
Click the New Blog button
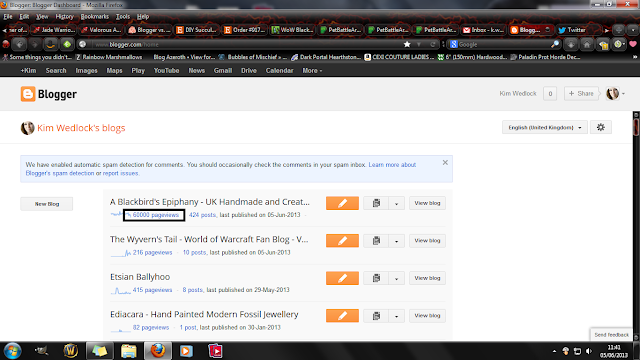coord(47,204)
